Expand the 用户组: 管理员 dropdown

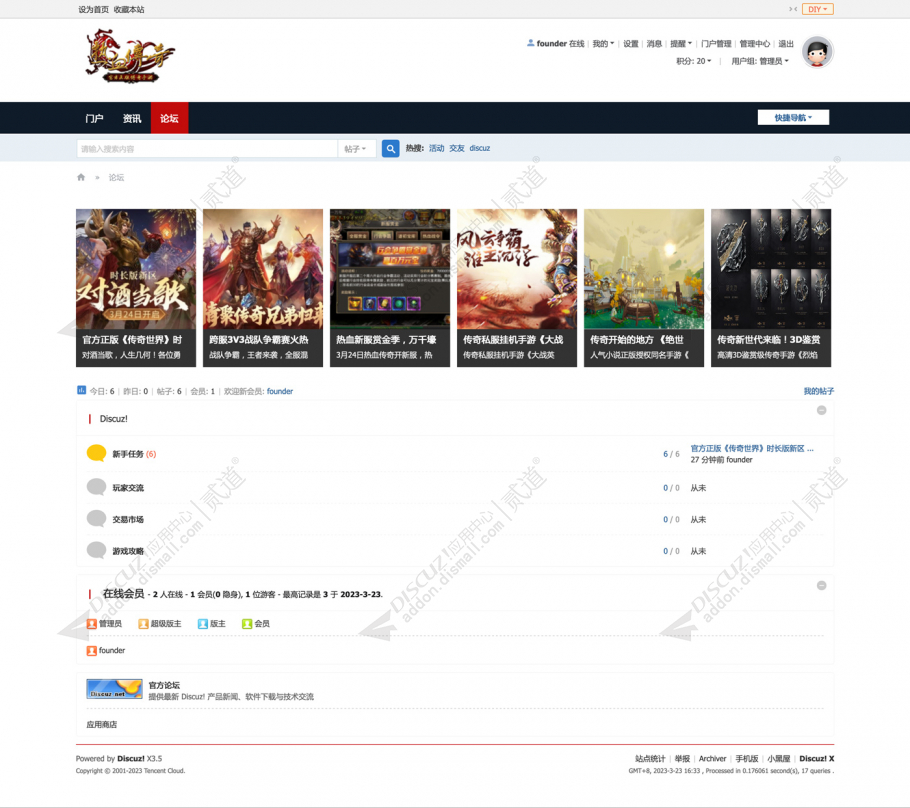click(x=760, y=61)
